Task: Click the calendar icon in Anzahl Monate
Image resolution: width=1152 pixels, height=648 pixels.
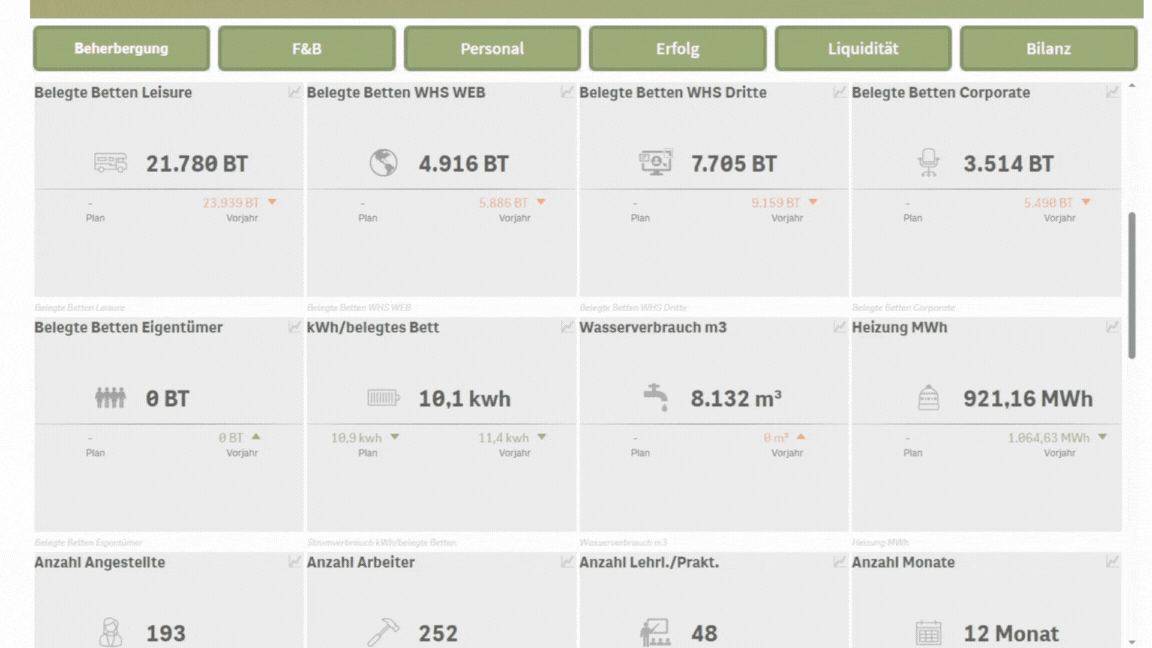Action: (929, 633)
